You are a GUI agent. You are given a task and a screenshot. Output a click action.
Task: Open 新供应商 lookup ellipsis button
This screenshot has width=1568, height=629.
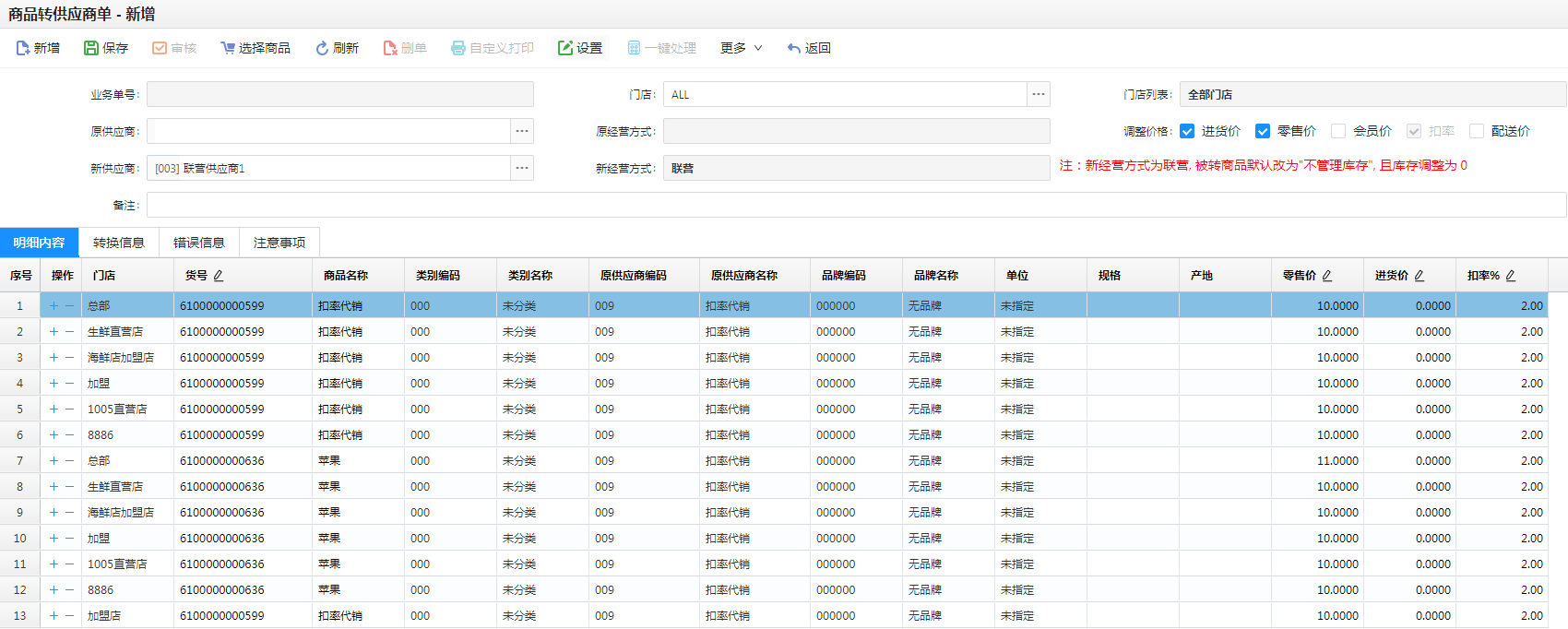click(x=522, y=168)
